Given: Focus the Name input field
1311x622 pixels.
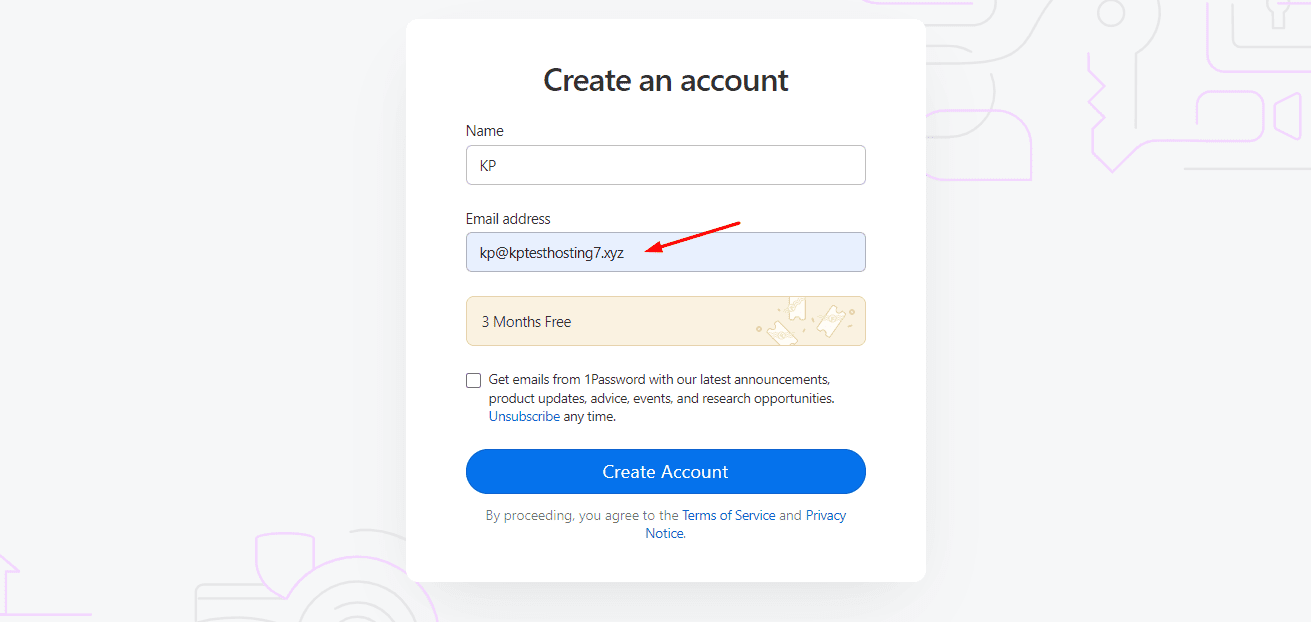Looking at the screenshot, I should tap(665, 165).
